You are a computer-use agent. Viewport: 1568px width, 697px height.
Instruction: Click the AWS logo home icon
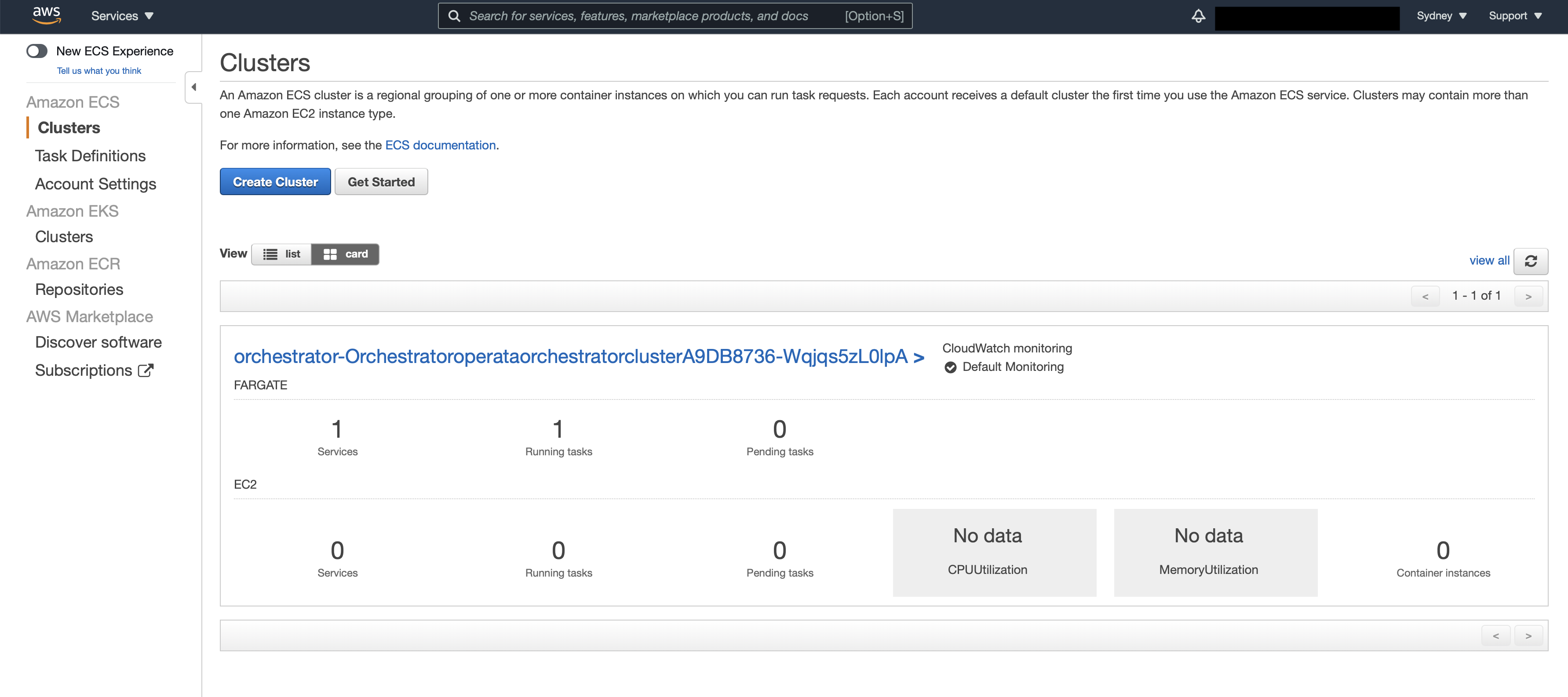tap(46, 15)
